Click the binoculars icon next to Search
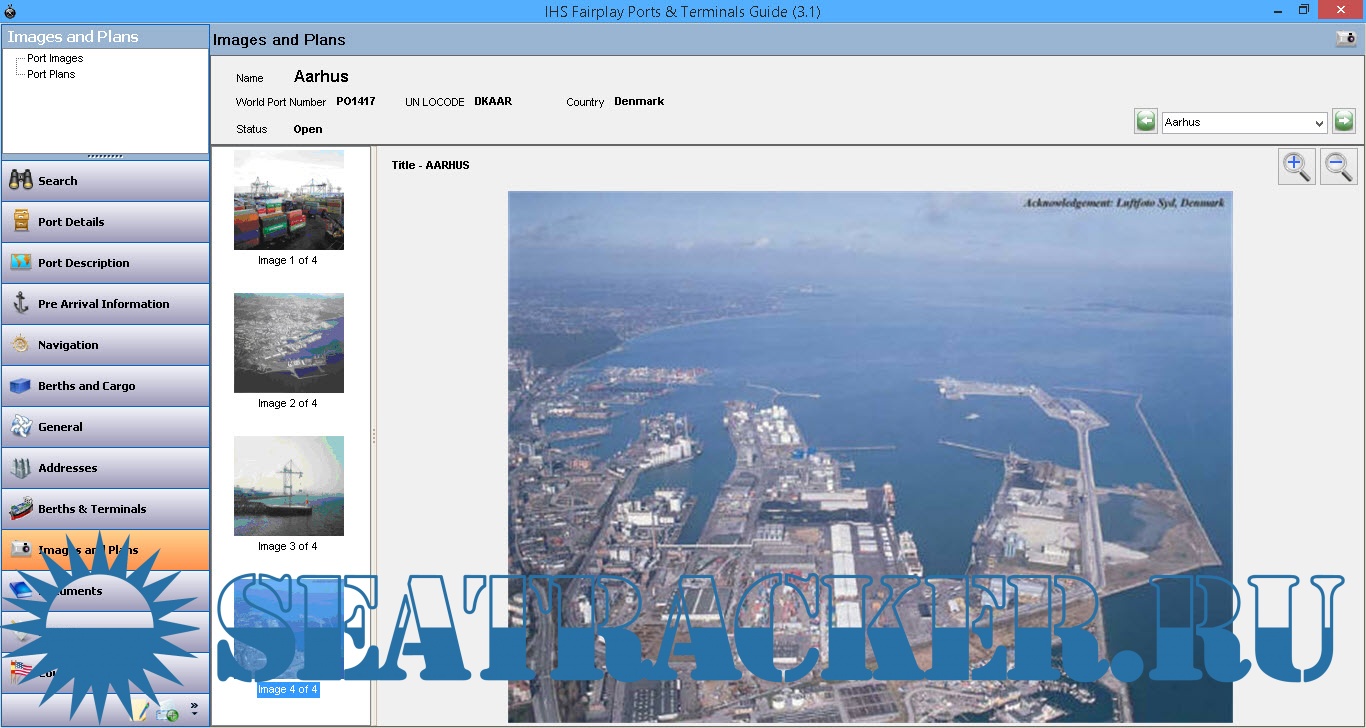The height and width of the screenshot is (728, 1366). (21, 181)
